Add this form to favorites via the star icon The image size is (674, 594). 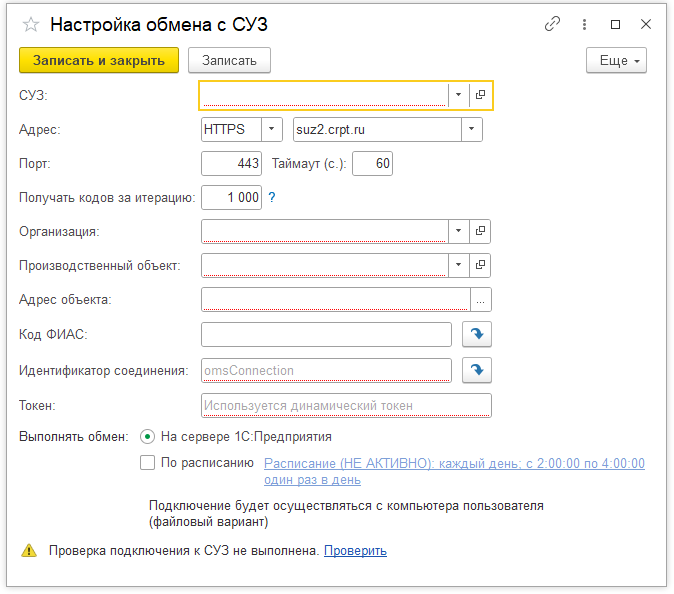(x=31, y=24)
